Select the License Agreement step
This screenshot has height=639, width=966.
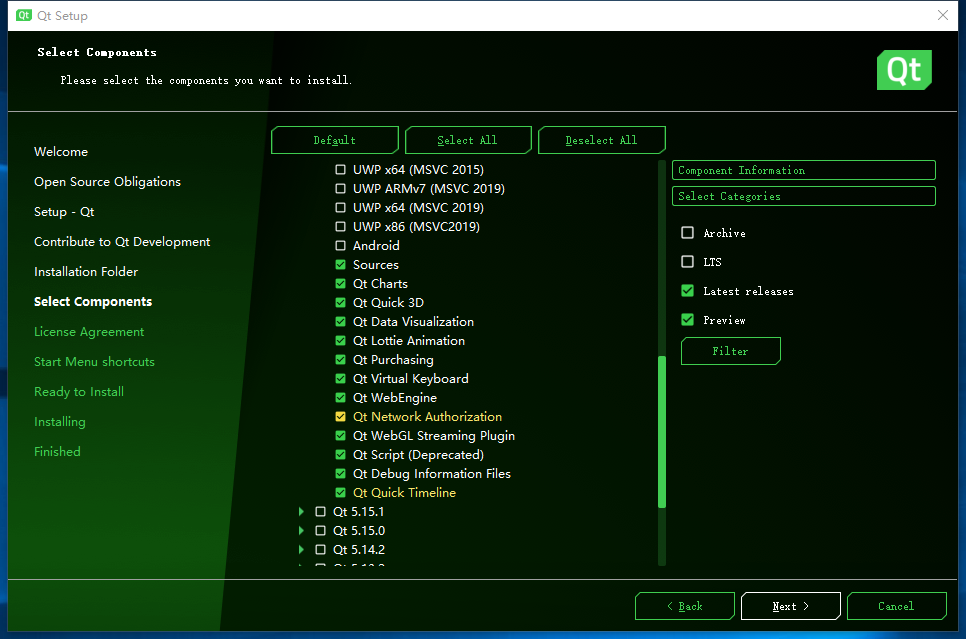(89, 332)
